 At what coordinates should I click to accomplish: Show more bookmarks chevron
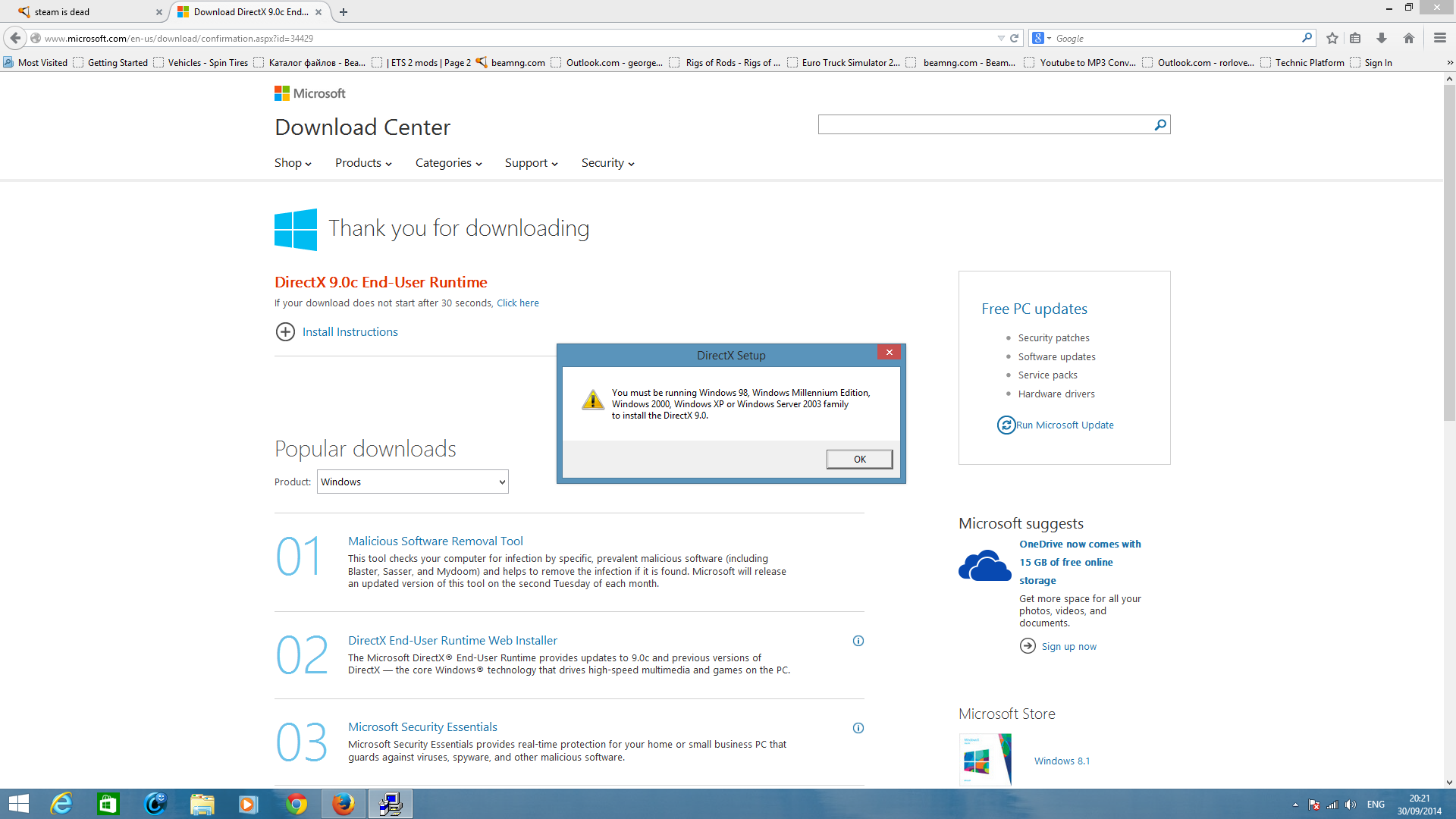pos(1449,62)
